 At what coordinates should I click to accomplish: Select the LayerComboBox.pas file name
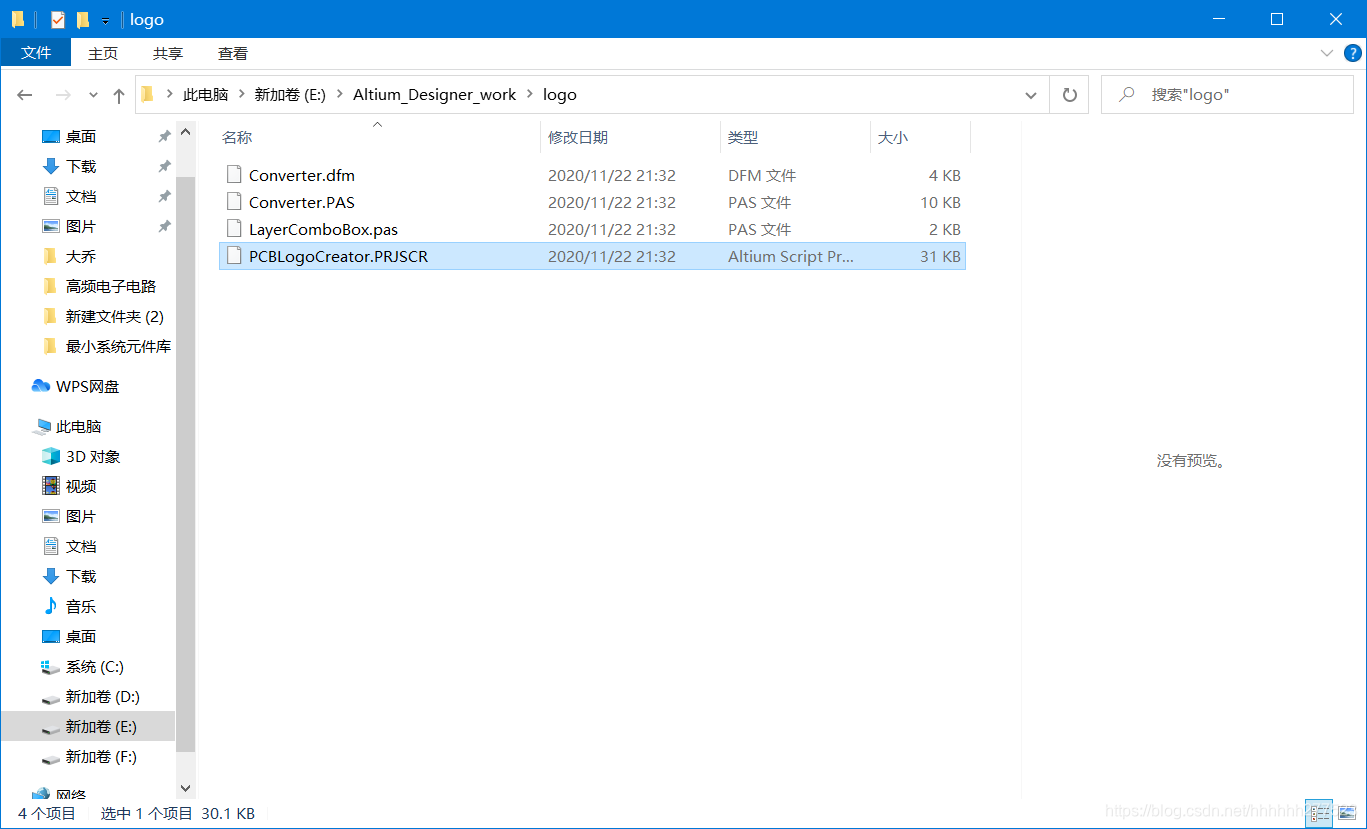[323, 229]
